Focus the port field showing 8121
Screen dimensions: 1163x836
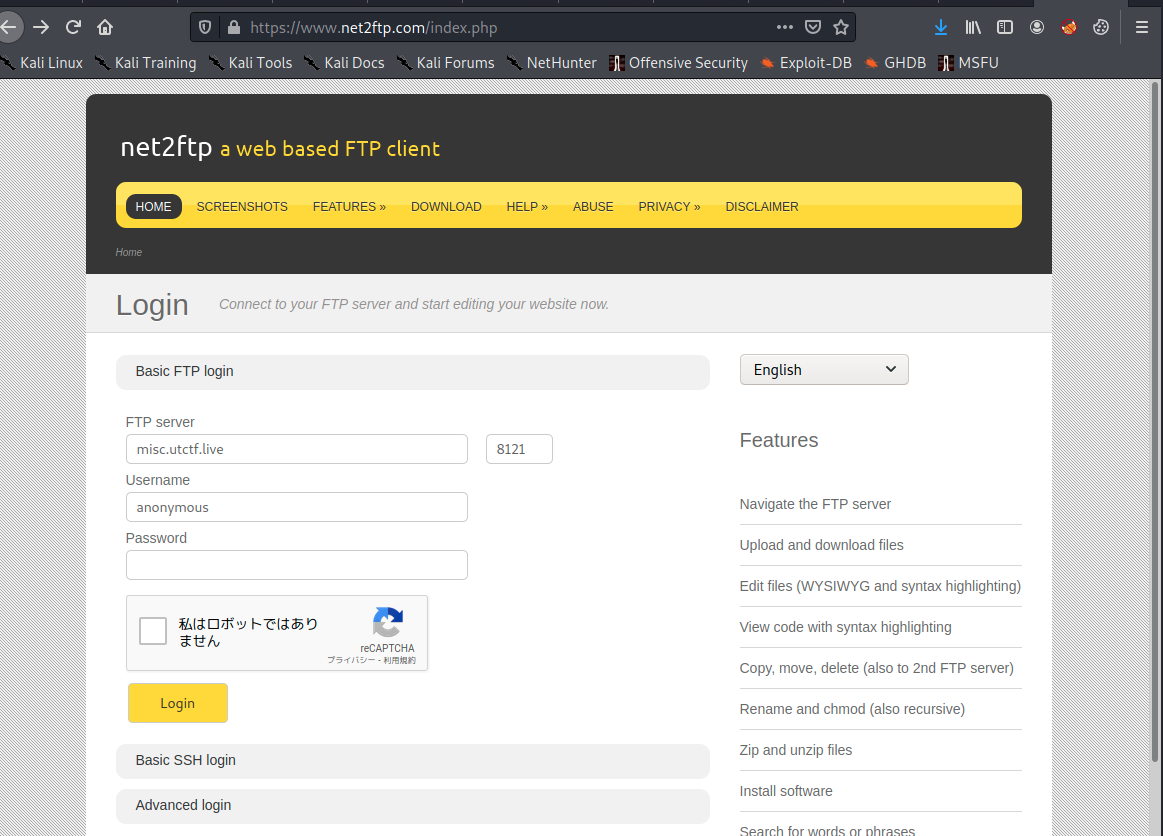(x=519, y=449)
